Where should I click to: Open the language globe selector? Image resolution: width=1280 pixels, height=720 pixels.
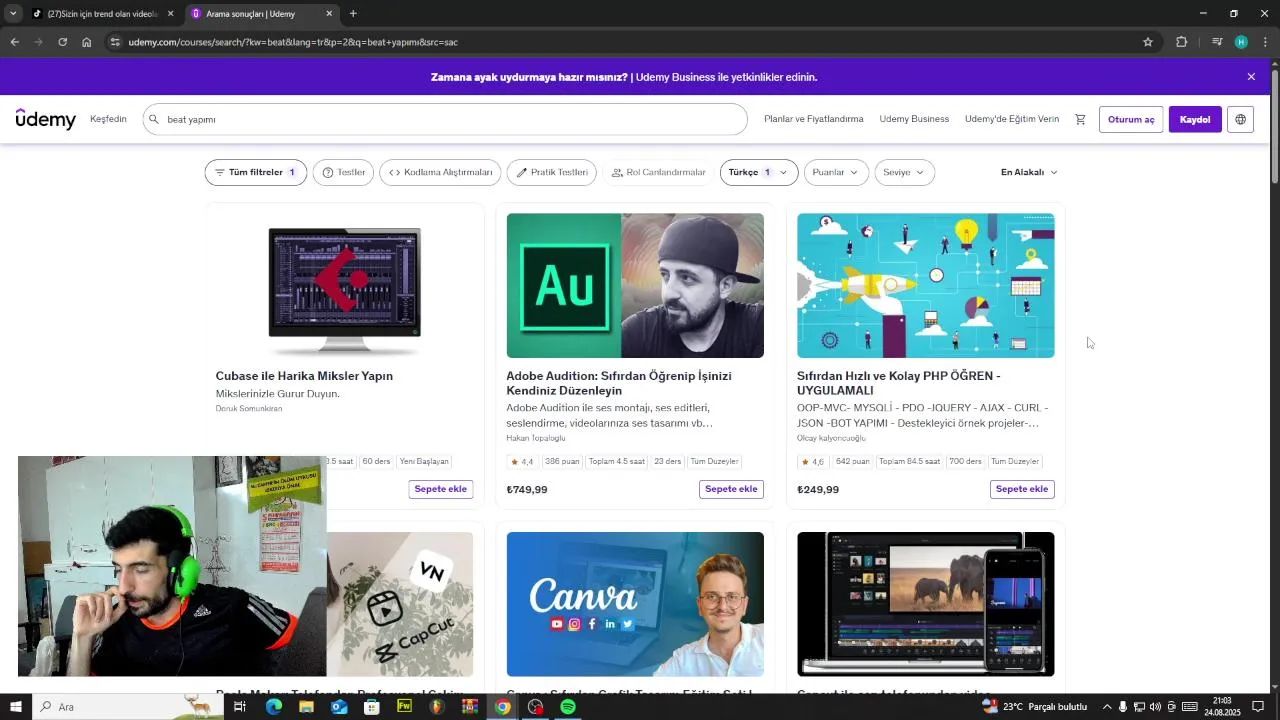1240,119
